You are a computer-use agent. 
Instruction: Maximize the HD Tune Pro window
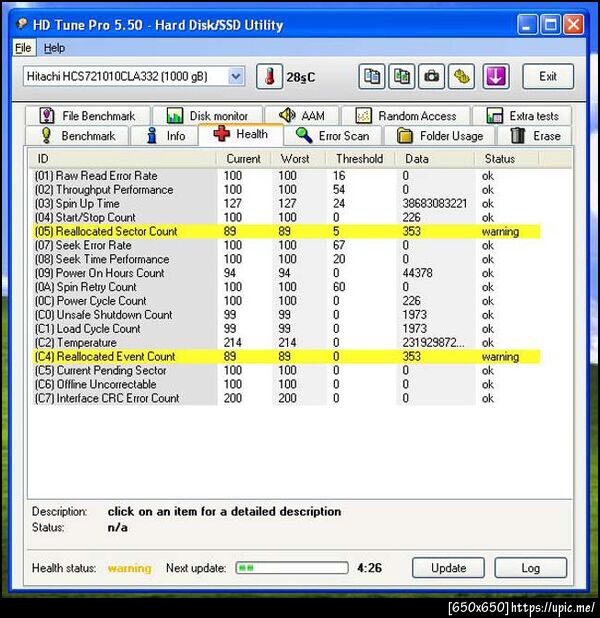click(x=550, y=25)
